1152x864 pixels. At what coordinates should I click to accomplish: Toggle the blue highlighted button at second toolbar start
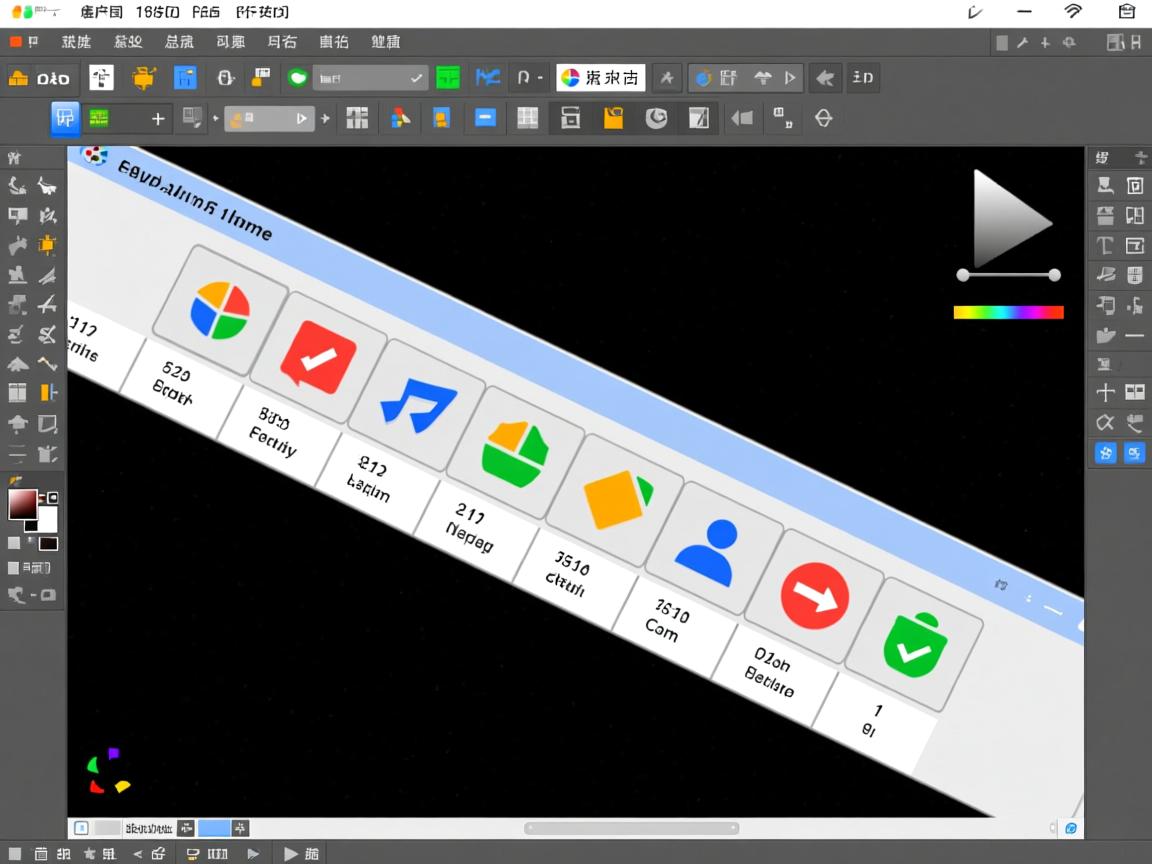coord(65,118)
